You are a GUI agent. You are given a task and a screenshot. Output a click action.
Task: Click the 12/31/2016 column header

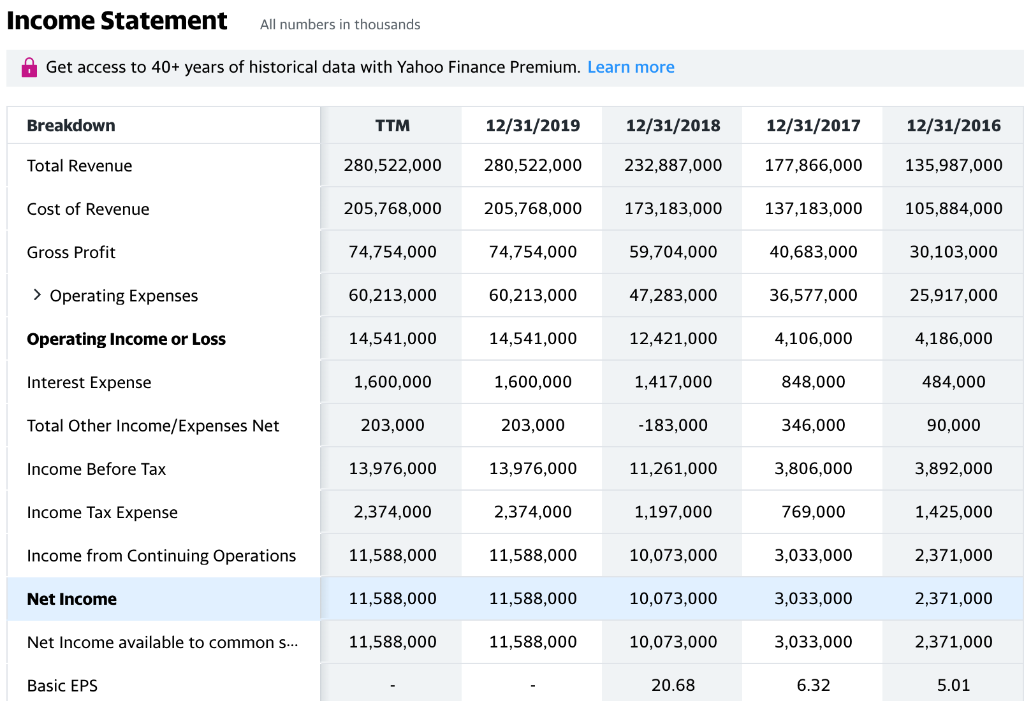point(952,124)
